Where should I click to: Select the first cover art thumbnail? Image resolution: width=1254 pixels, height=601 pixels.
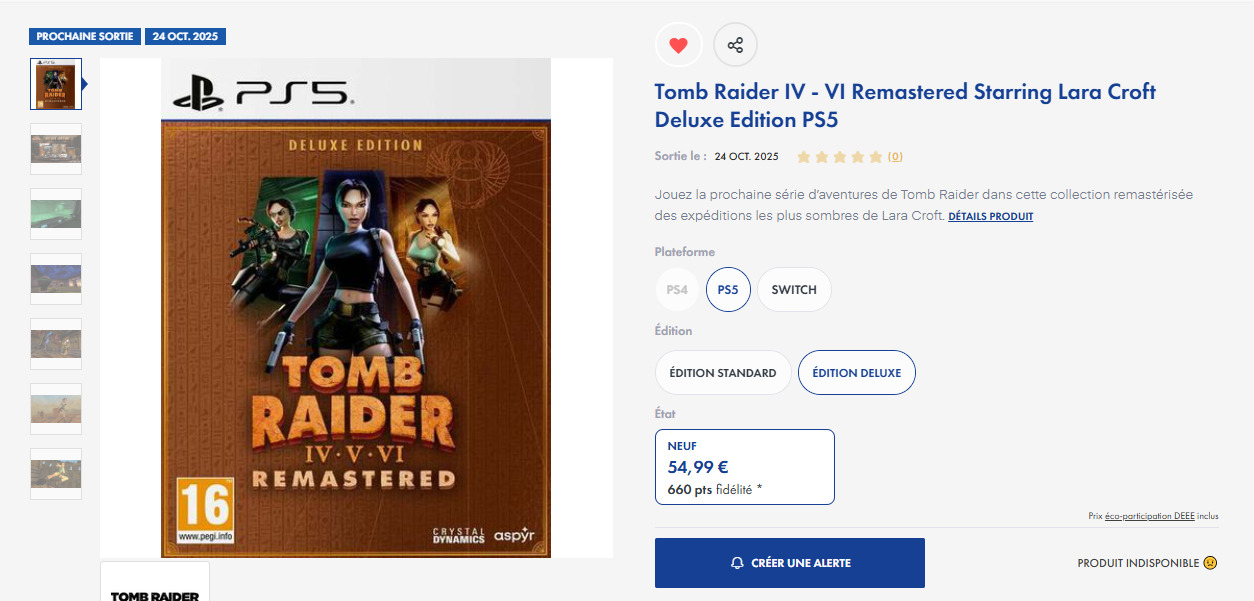tap(56, 84)
